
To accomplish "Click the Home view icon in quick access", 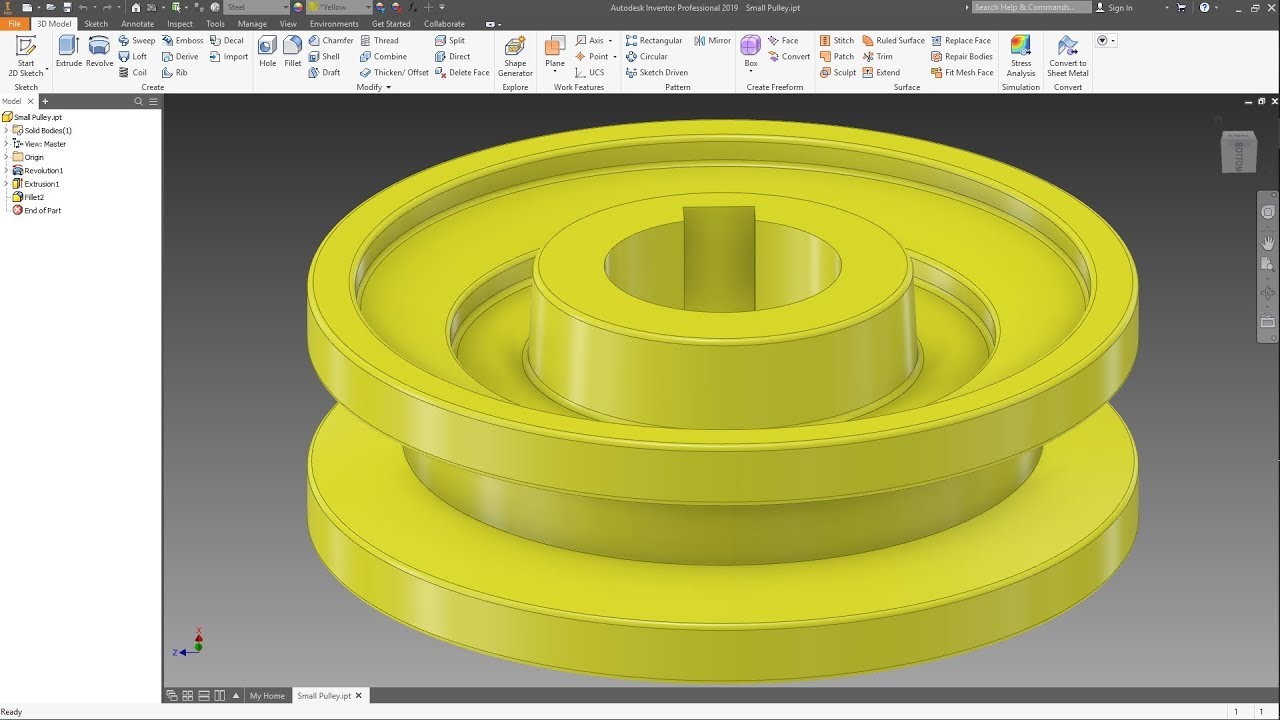I will 136,7.
